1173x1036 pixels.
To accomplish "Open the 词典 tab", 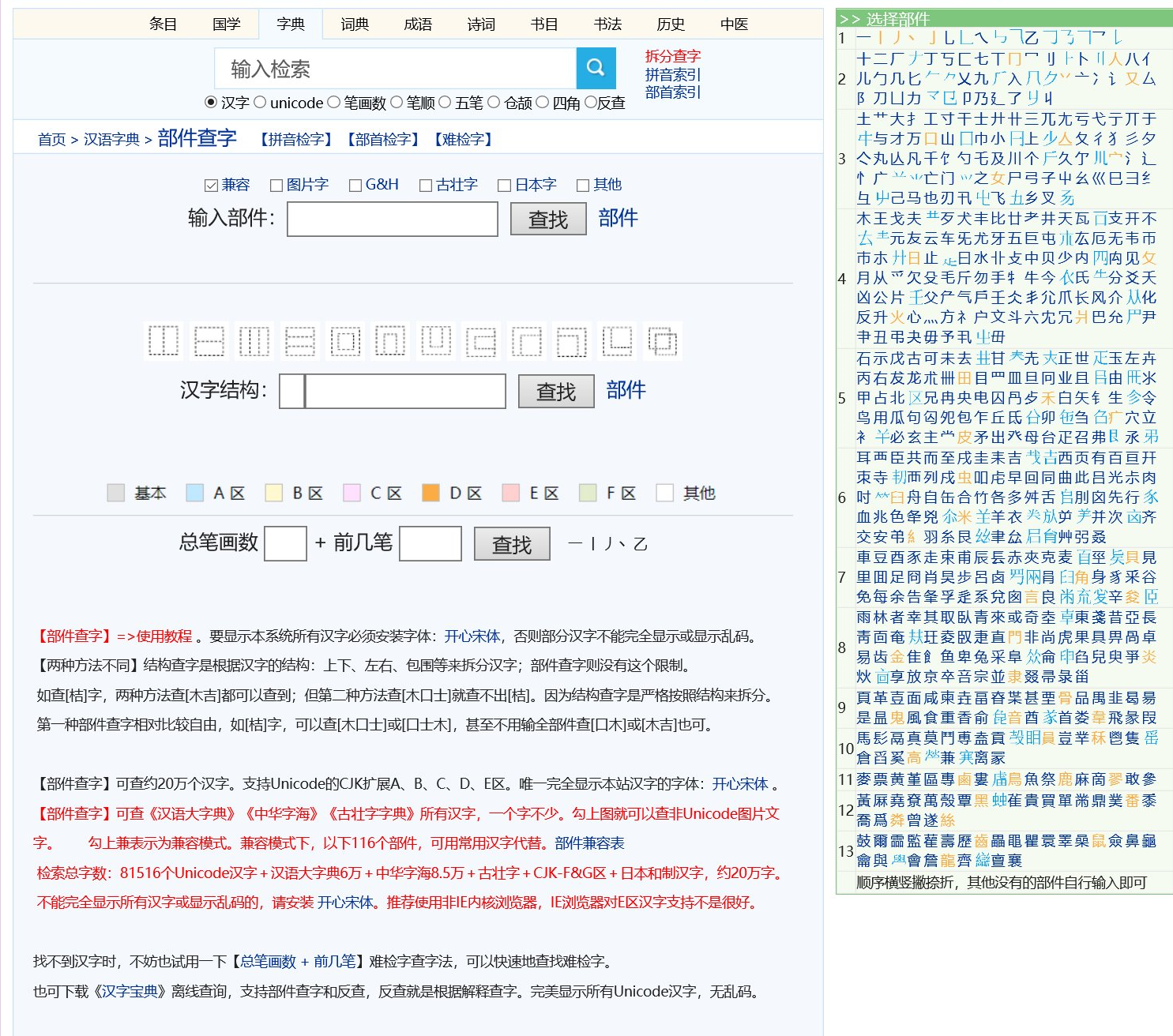I will coord(355,24).
